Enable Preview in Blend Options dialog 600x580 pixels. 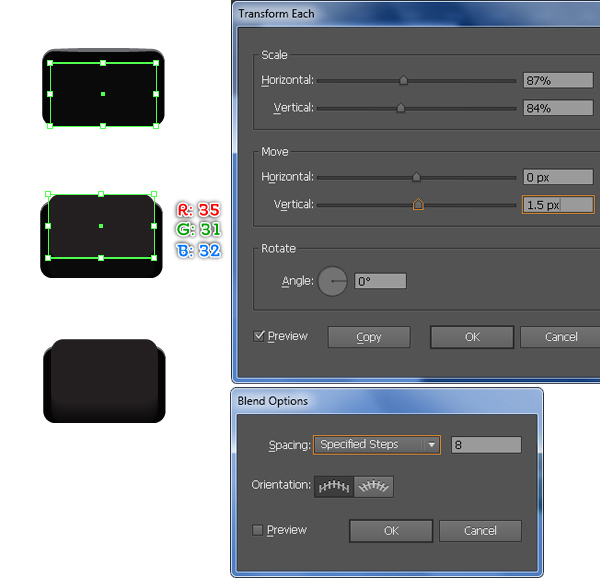(258, 530)
